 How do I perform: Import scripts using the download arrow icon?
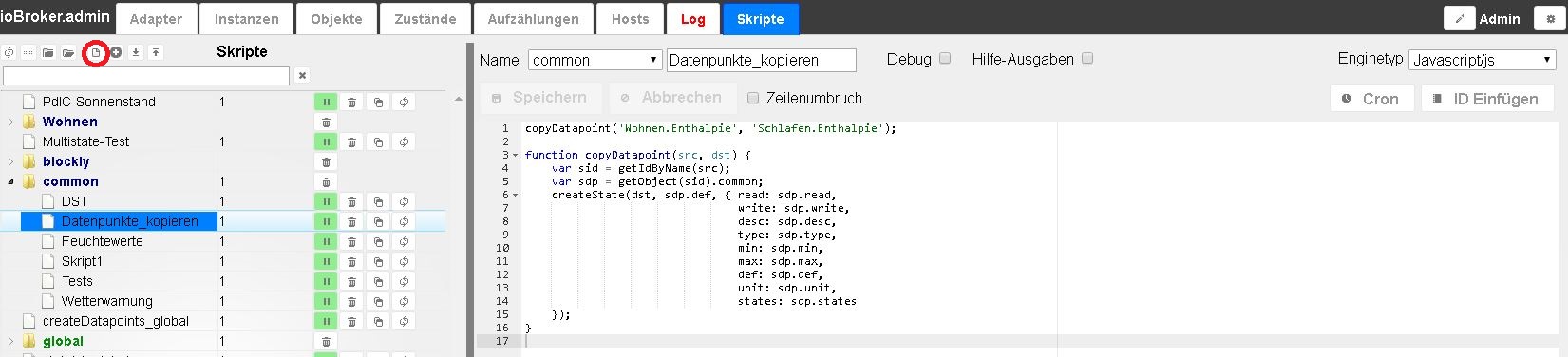point(136,52)
